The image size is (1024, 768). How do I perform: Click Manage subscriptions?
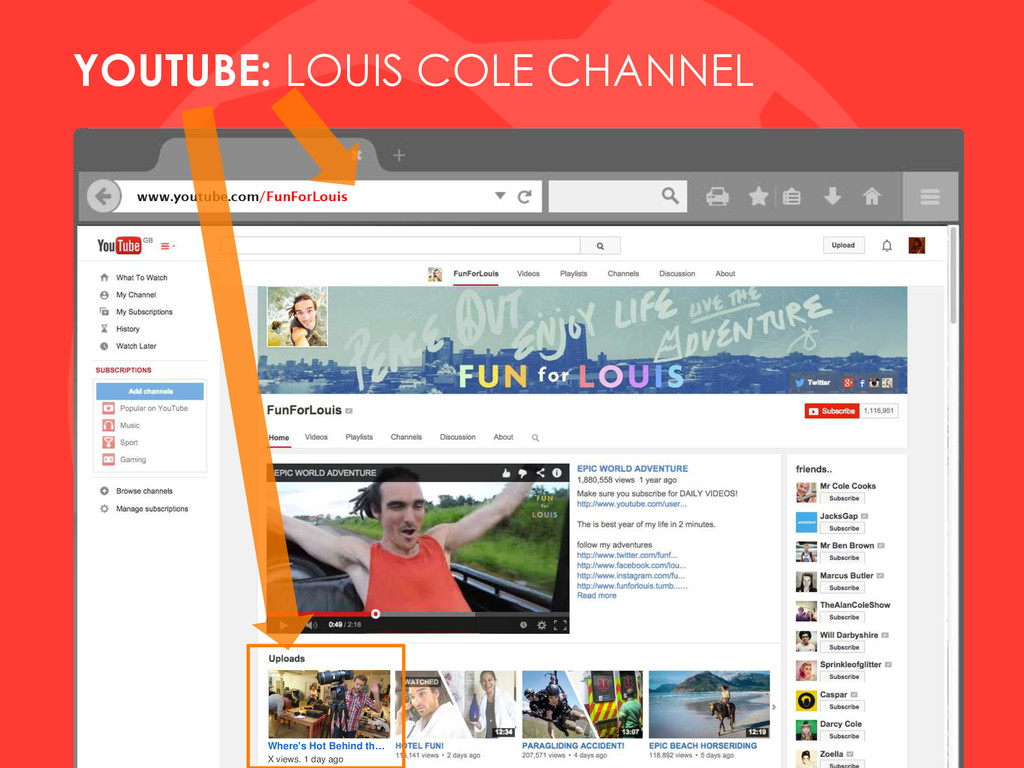(152, 508)
